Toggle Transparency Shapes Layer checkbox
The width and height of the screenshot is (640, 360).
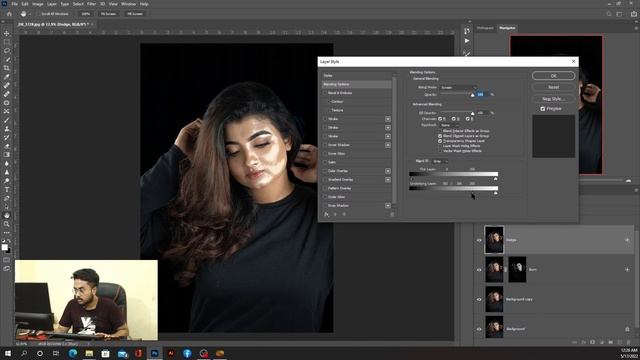[x=440, y=141]
